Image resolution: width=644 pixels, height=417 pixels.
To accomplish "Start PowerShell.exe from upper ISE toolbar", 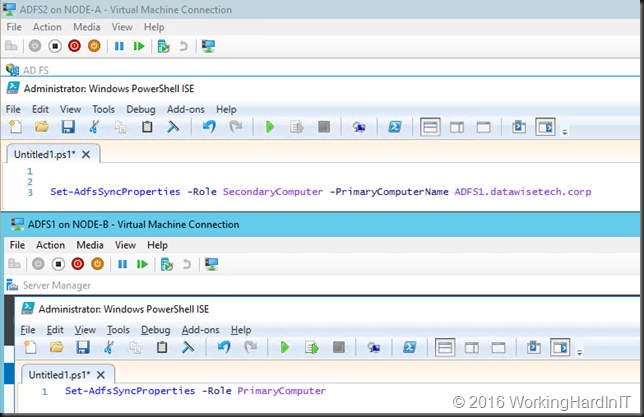I will (x=395, y=127).
